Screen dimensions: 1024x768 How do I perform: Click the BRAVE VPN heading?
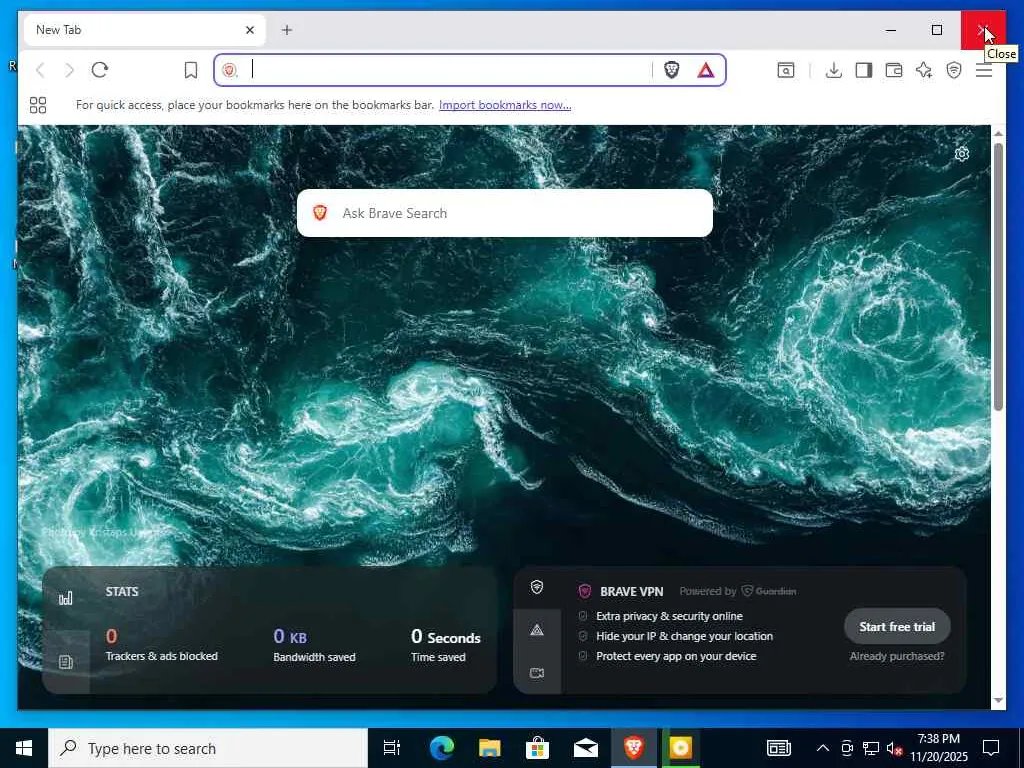tap(632, 592)
